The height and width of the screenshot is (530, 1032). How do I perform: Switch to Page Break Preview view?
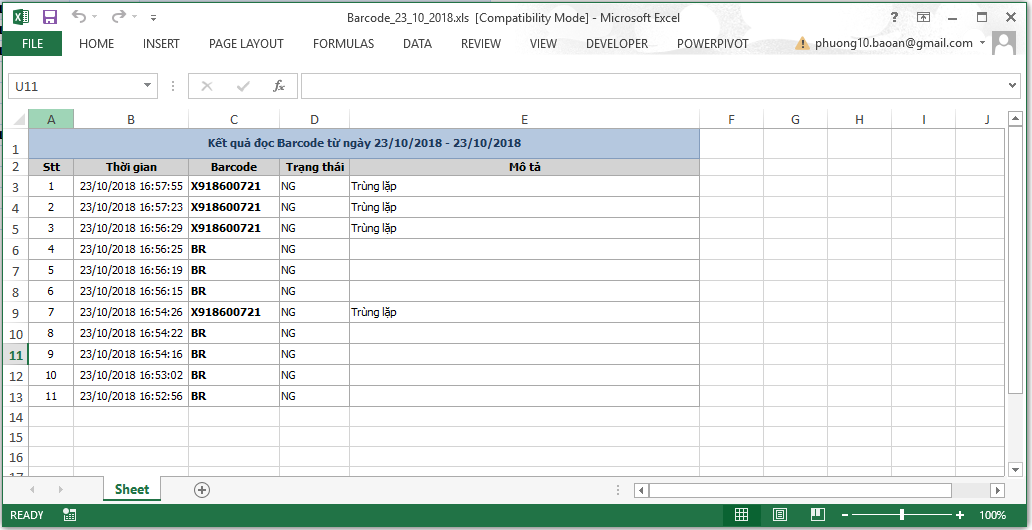[817, 515]
